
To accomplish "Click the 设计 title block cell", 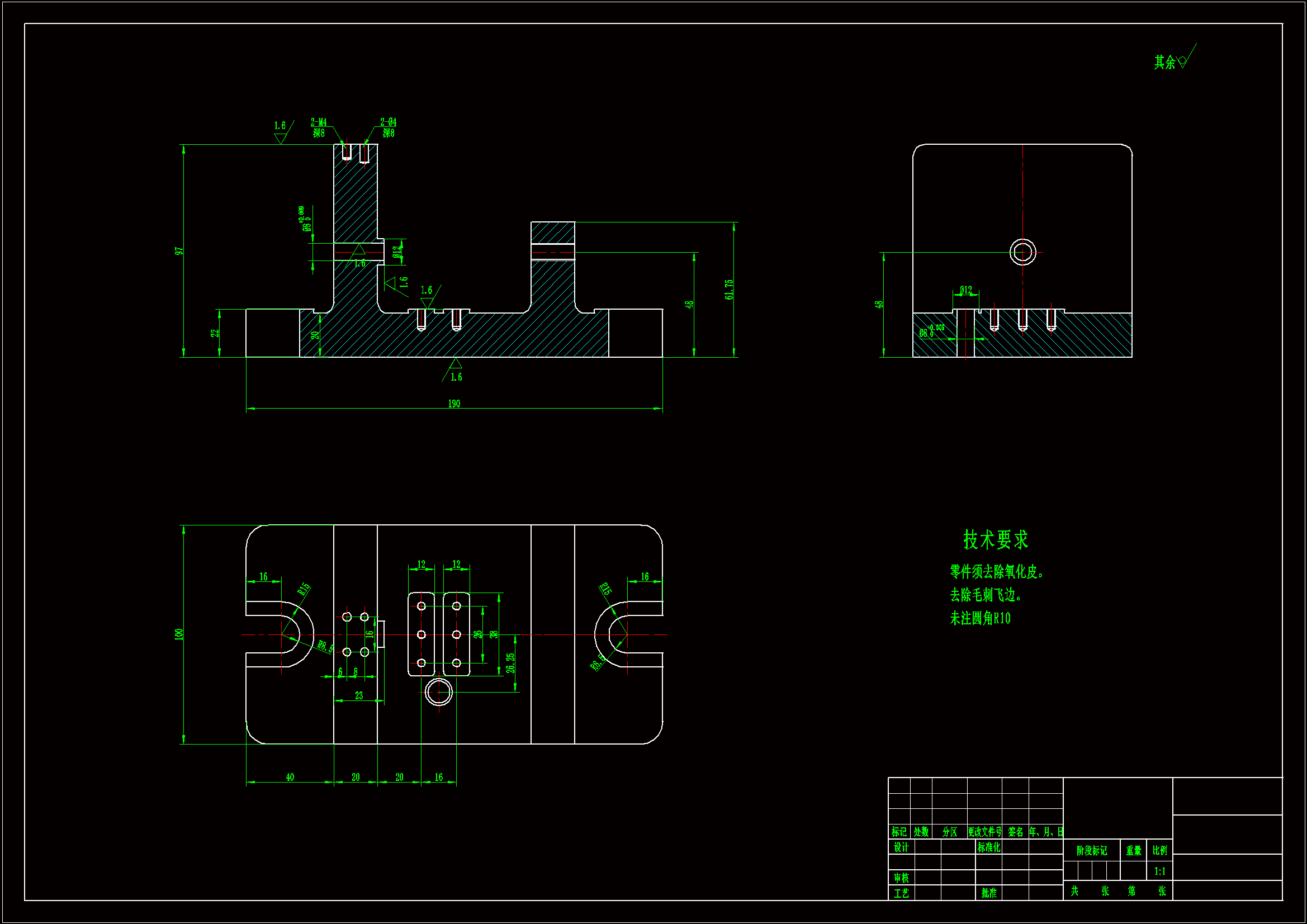I will [x=901, y=847].
